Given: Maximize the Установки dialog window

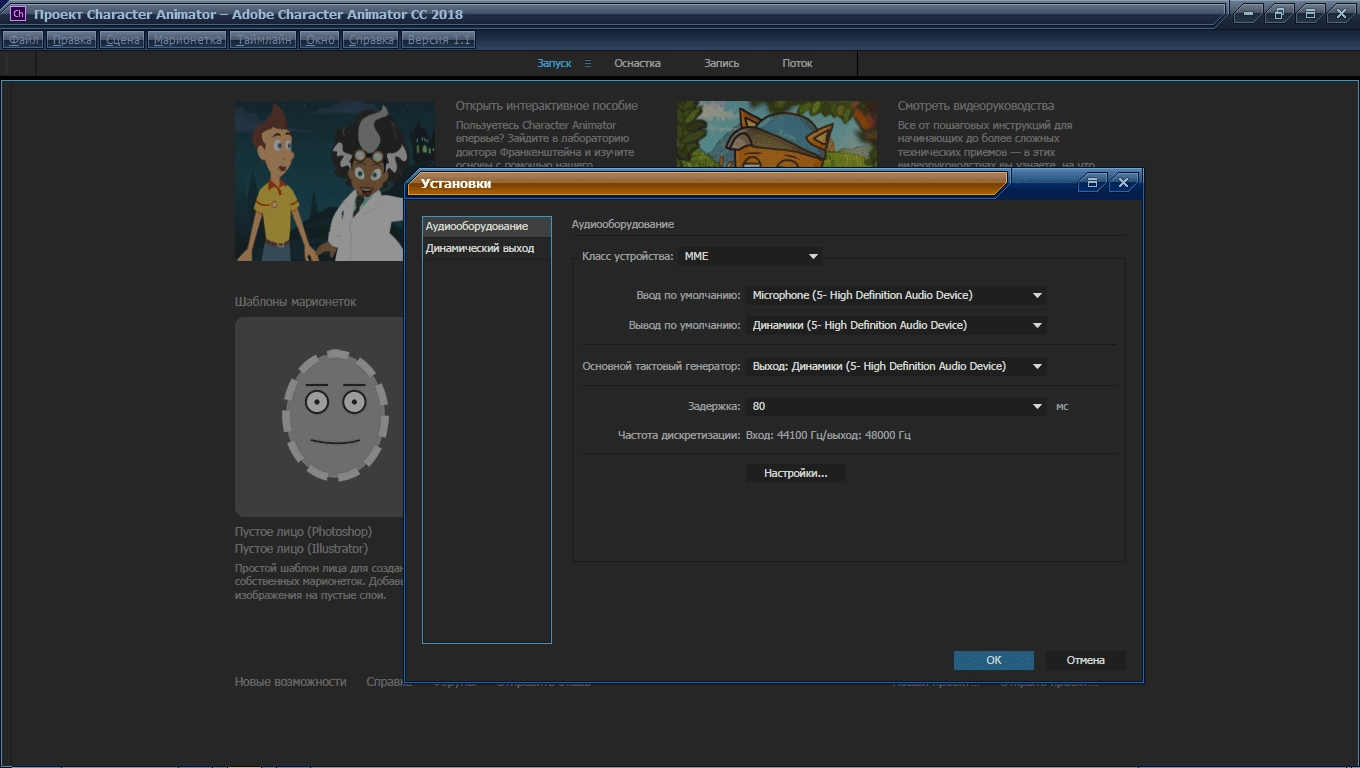Looking at the screenshot, I should tap(1093, 183).
